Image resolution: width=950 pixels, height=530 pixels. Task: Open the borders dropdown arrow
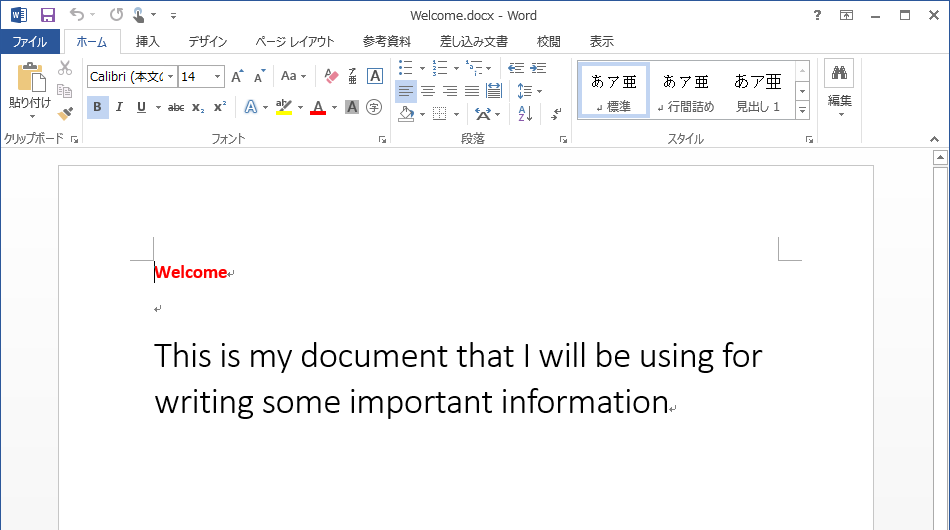(456, 114)
